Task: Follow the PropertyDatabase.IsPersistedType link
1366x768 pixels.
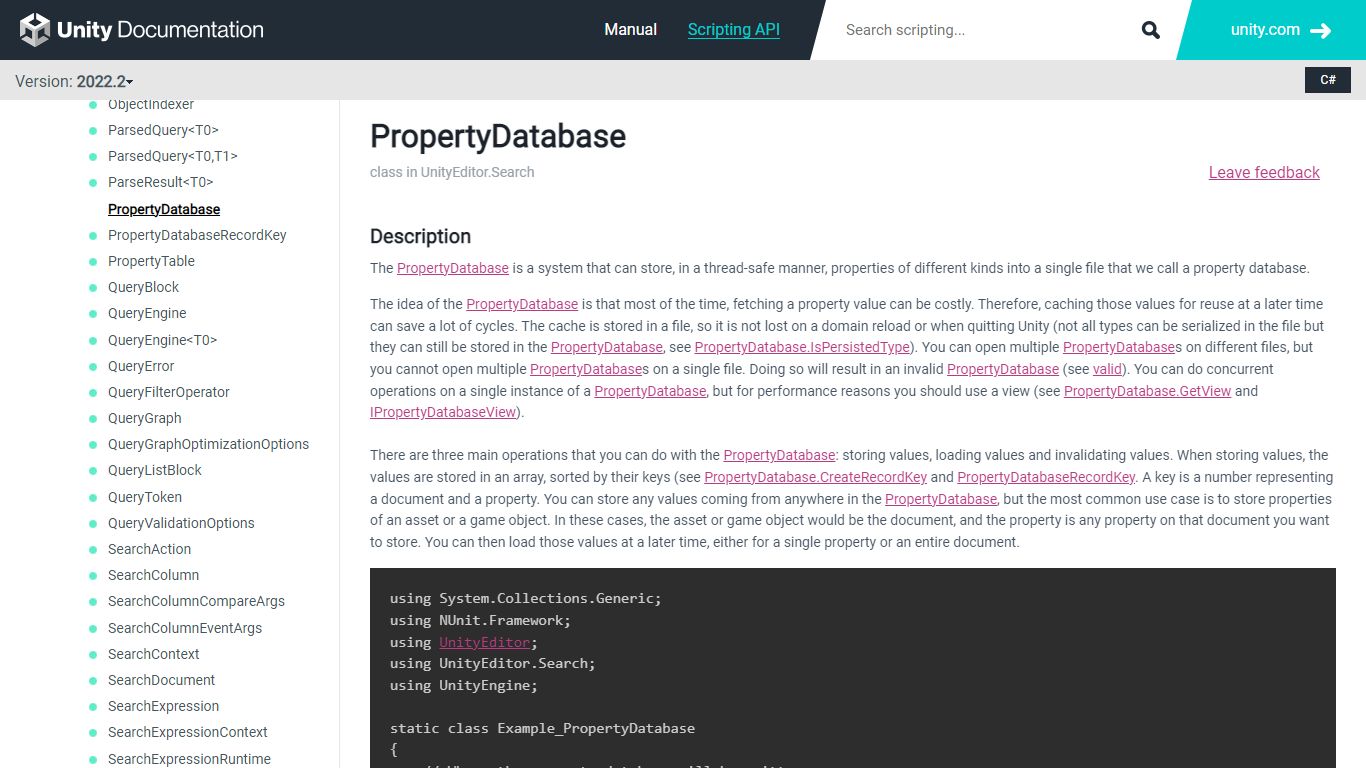Action: 802,347
